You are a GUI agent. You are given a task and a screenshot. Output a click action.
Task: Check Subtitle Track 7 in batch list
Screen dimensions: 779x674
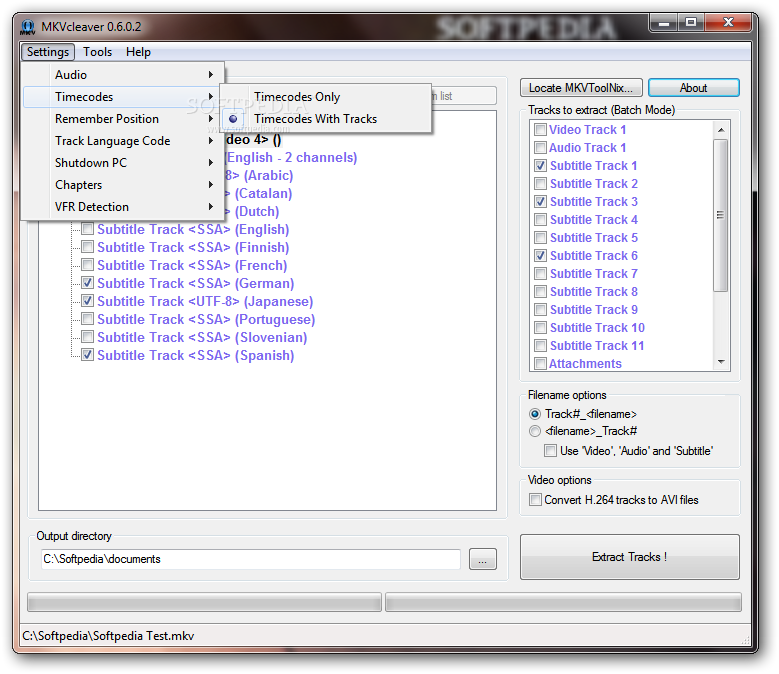pos(541,274)
